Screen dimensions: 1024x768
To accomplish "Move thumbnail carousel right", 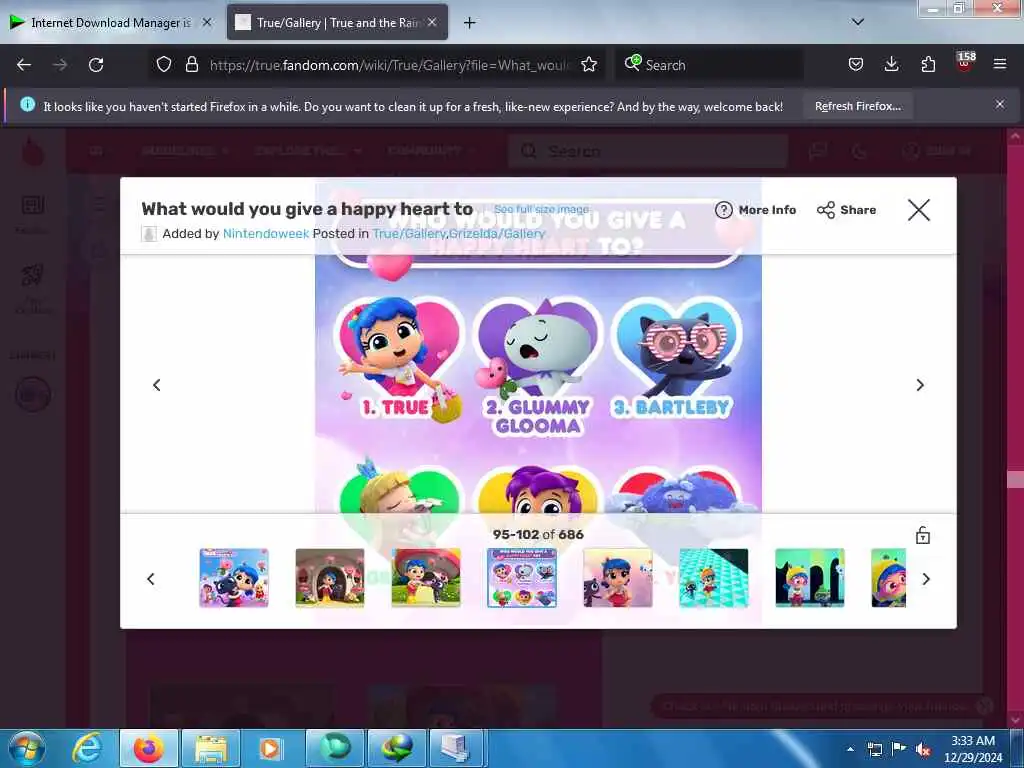I will click(926, 579).
